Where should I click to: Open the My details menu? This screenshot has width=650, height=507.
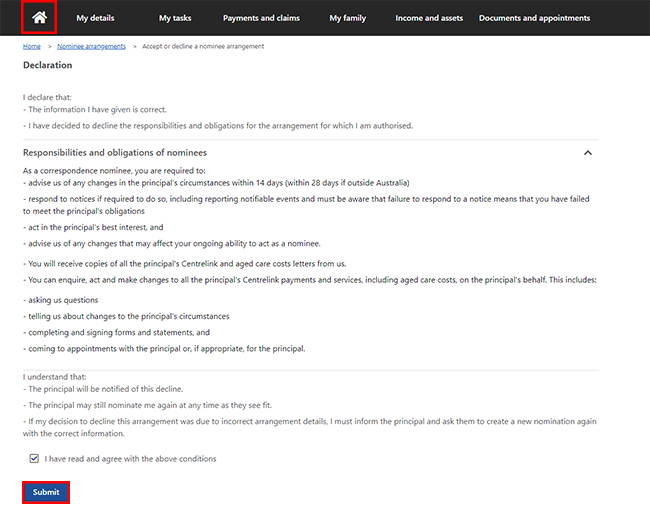point(95,18)
